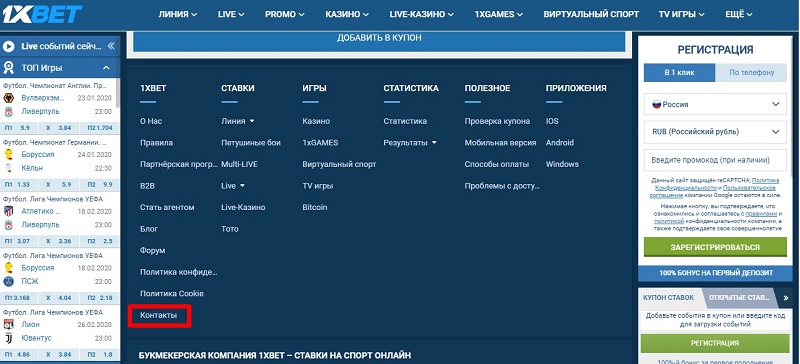The image size is (800, 364).
Task: Open the Windows application link
Action: 562,164
